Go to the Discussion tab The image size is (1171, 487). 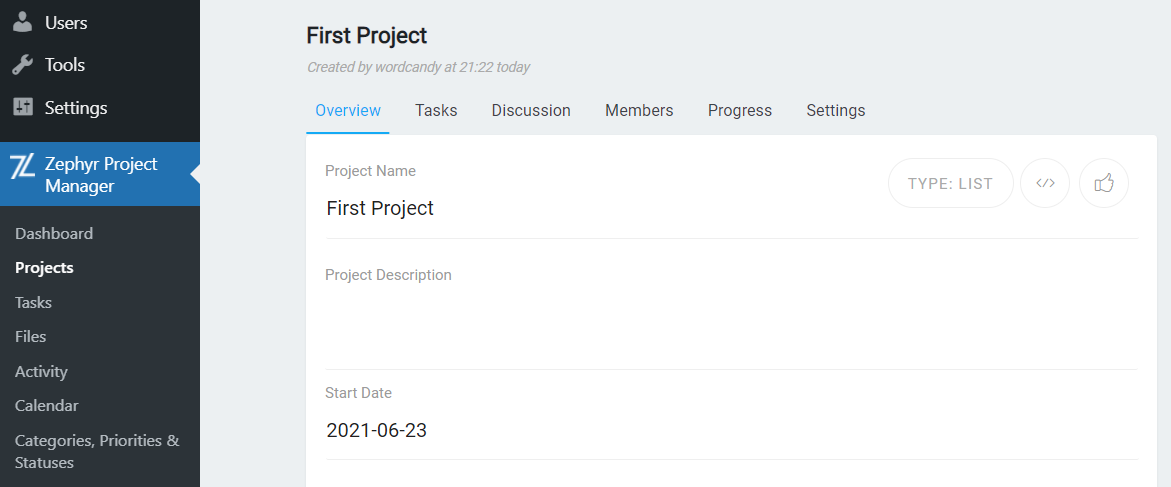pos(531,111)
